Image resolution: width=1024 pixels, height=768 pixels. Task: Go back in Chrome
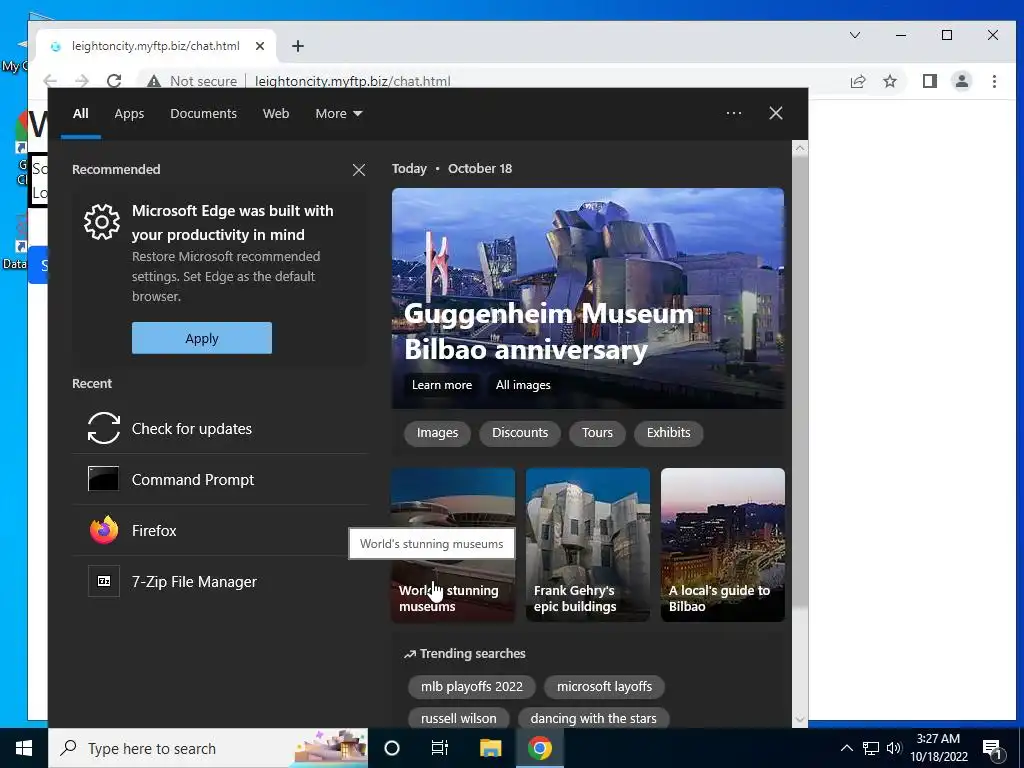tap(50, 81)
